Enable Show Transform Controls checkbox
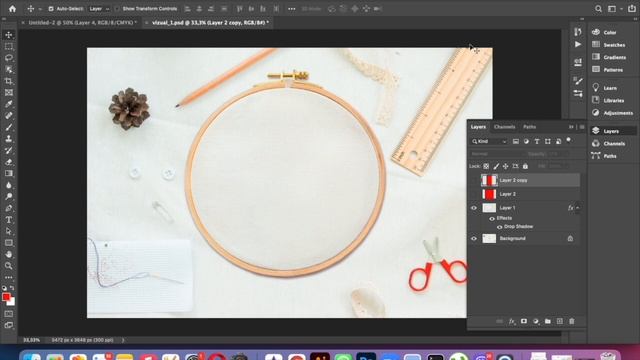Viewport: 640px width, 360px height. [117, 9]
